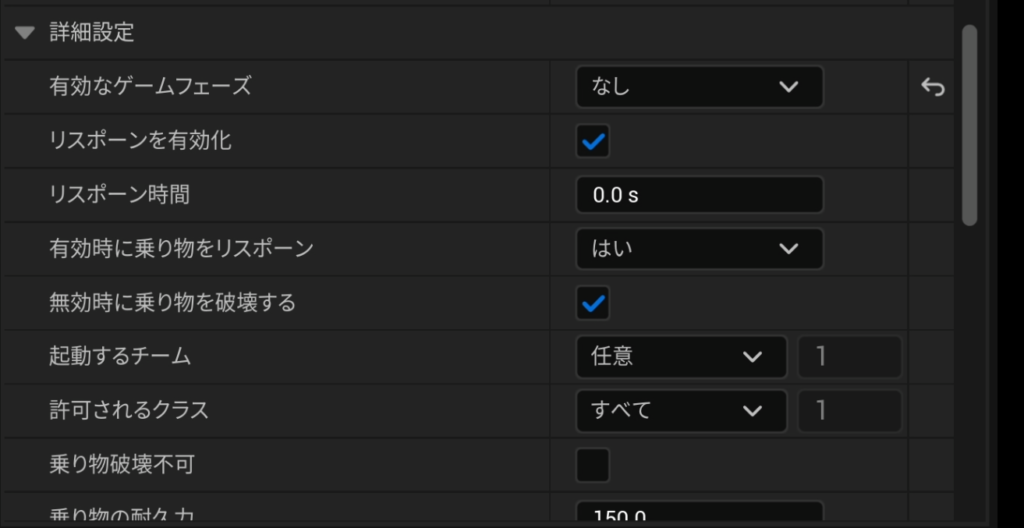
Task: Collapse the 詳細設定 section triangle
Action: pos(25,33)
